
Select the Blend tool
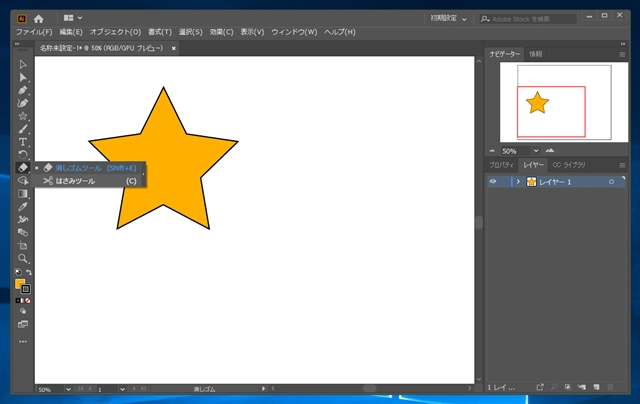pos(23,233)
